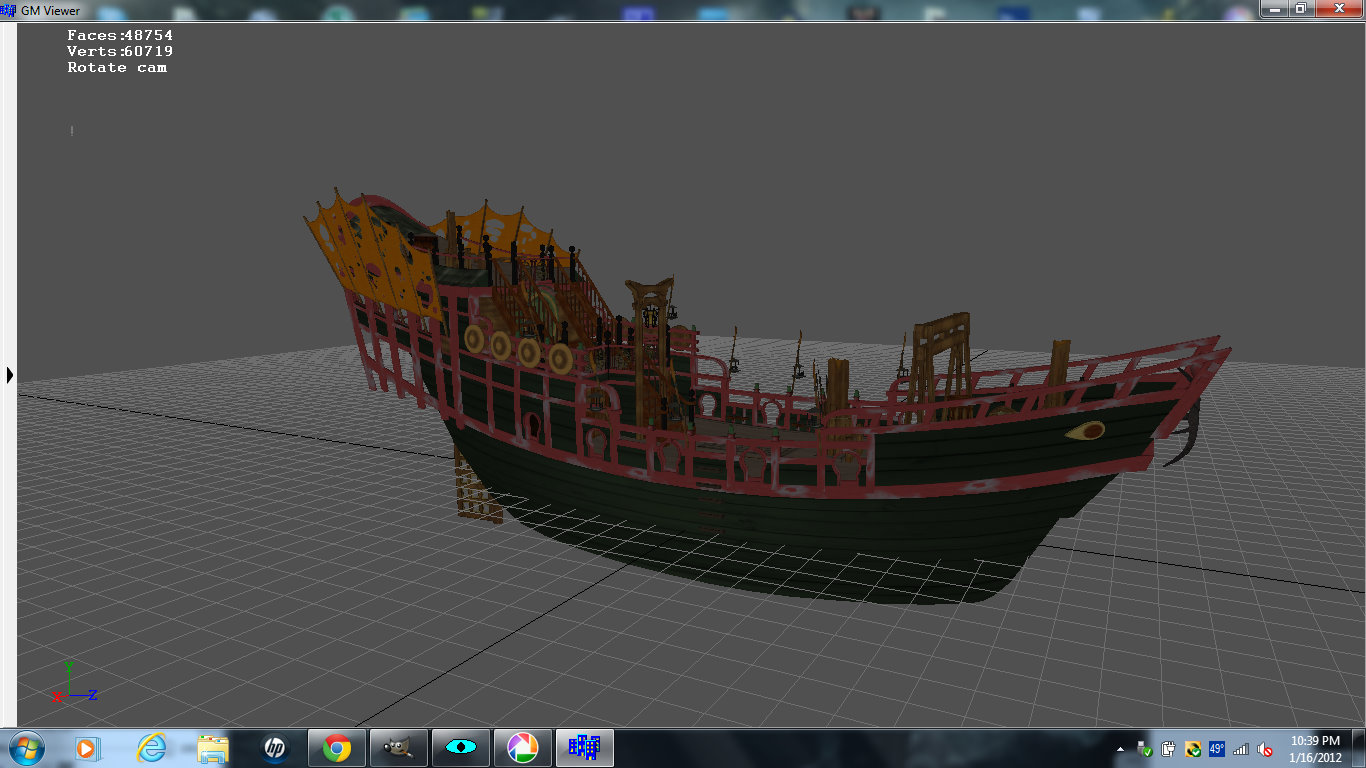Click Safely Remove Hardware tray icon

pyautogui.click(x=1144, y=748)
